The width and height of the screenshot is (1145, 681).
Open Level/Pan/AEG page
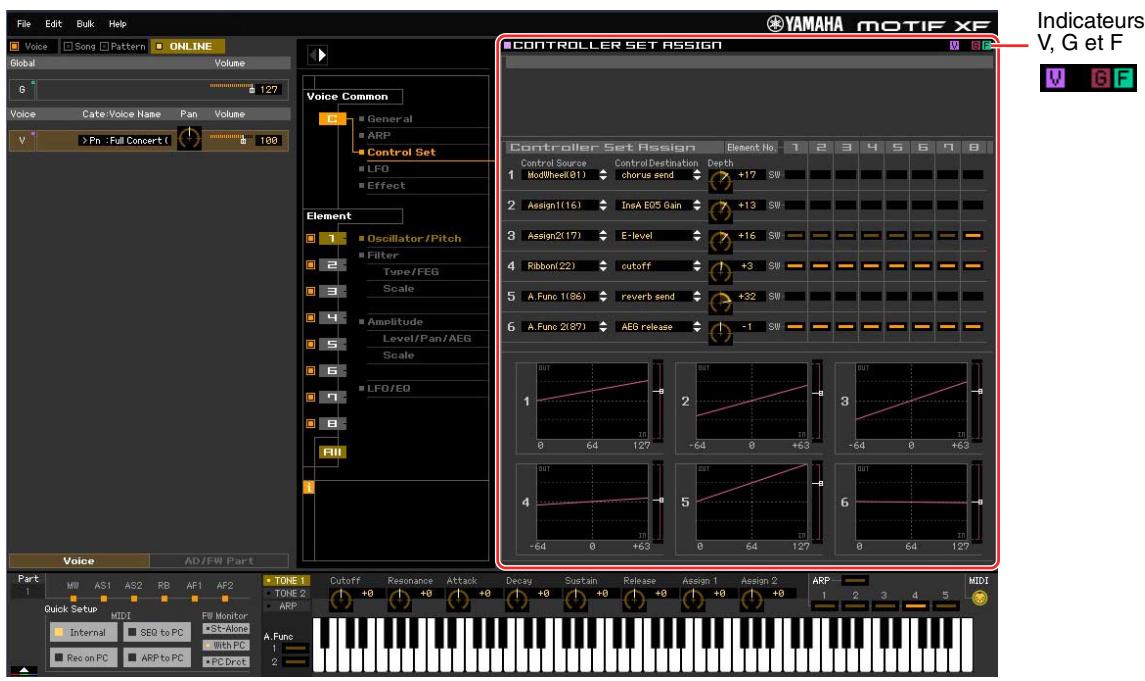(427, 338)
